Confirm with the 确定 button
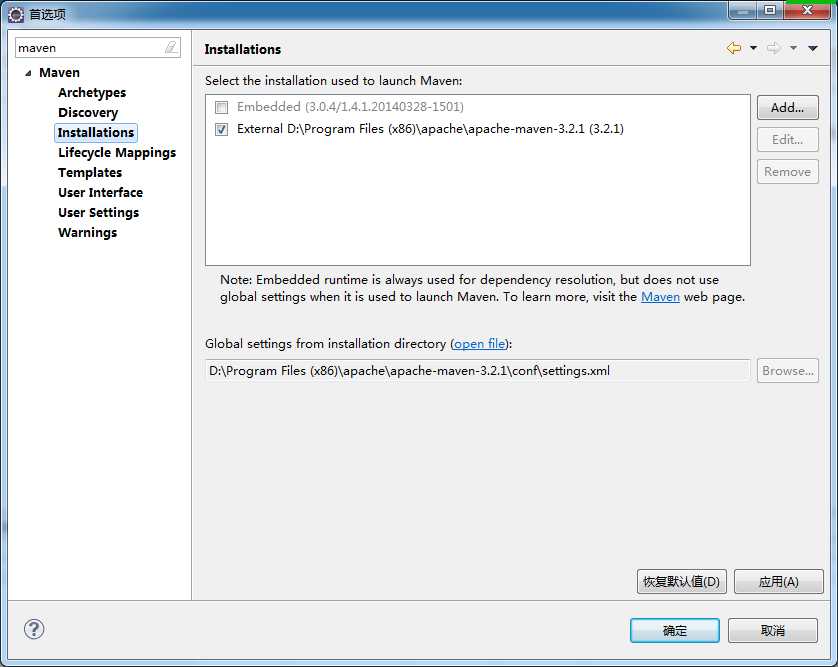The image size is (838, 667). click(674, 631)
